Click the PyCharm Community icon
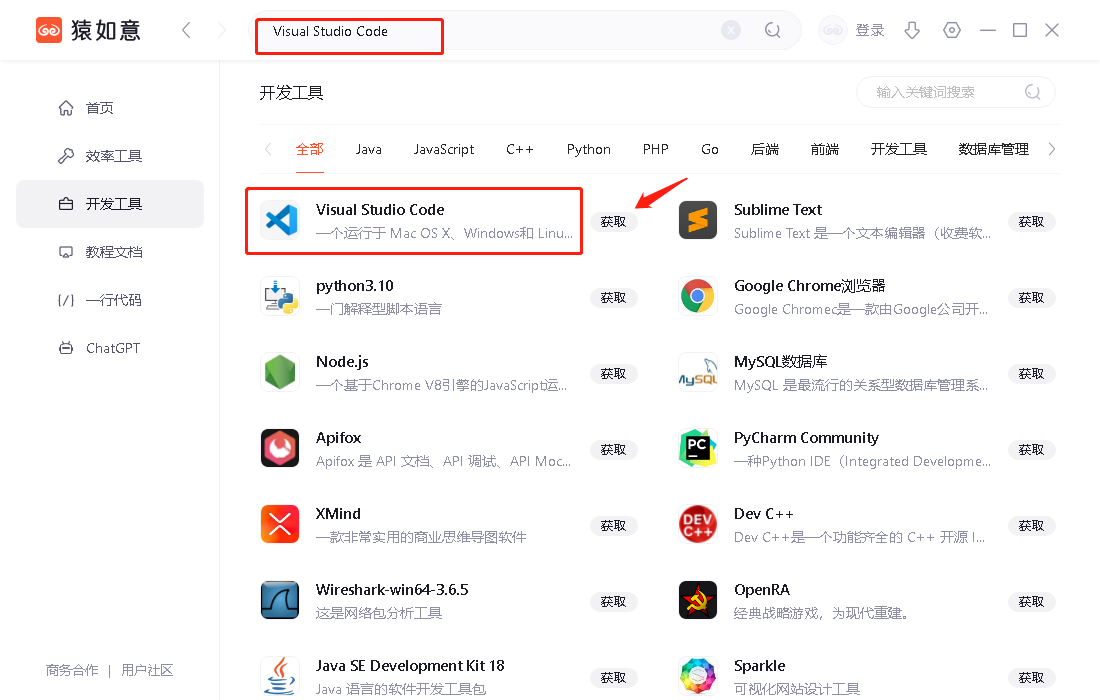The image size is (1100, 700). 697,448
